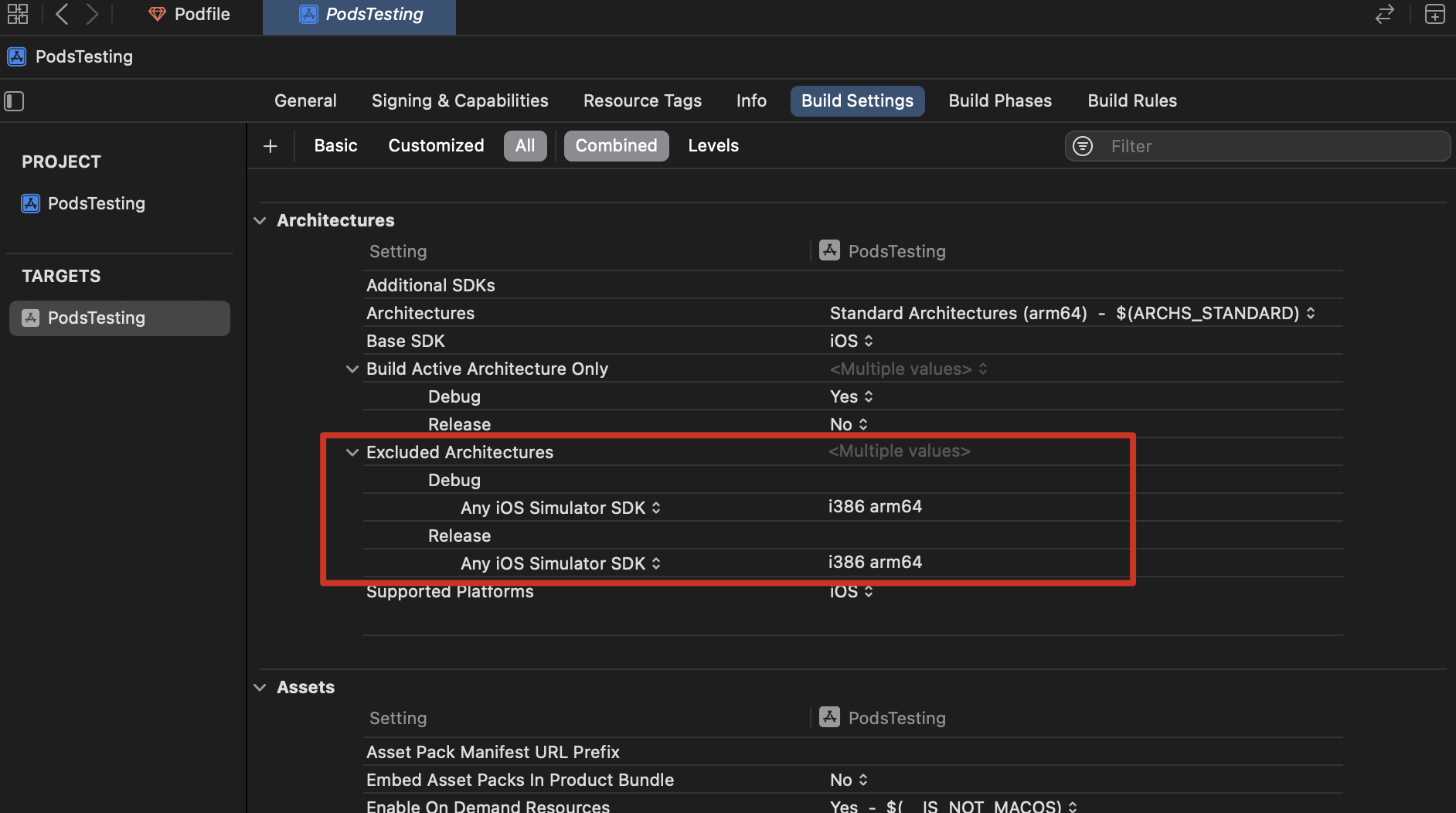The image size is (1456, 813).
Task: Click the PodsTesting column icon under Architectures
Action: pyautogui.click(x=829, y=250)
